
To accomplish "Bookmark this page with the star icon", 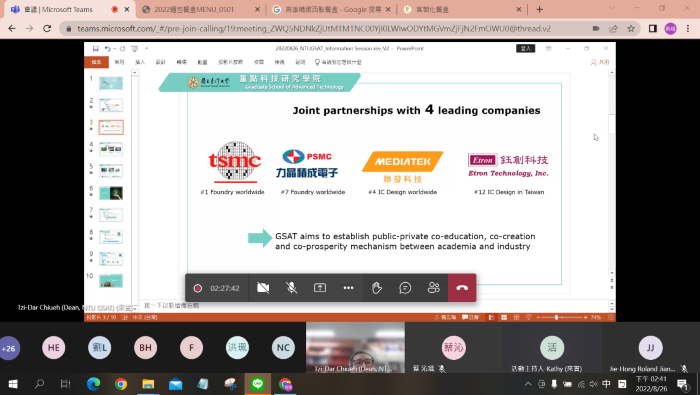I will [631, 29].
